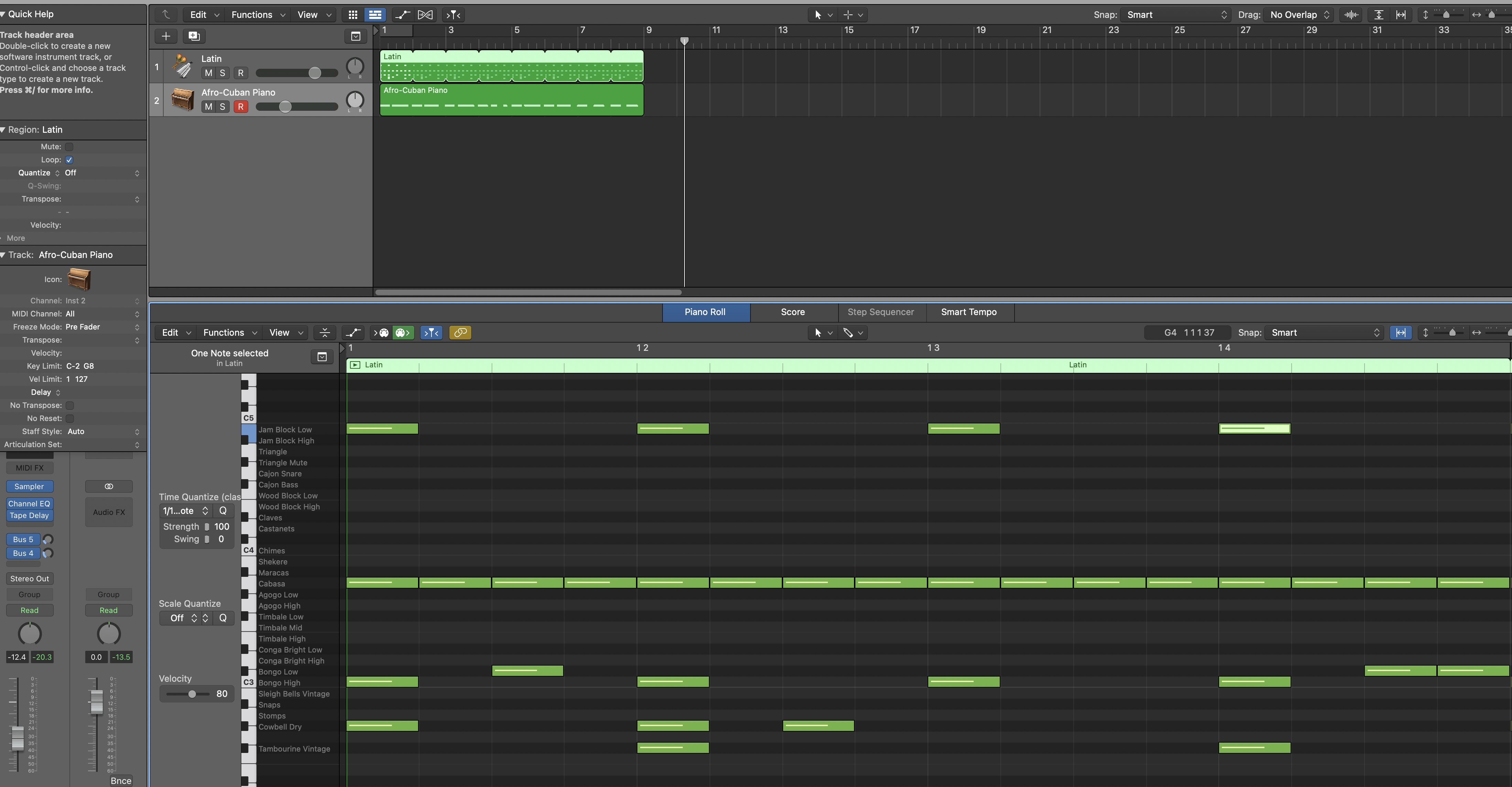
Task: Uncheck the Loop checkbox for region
Action: coord(69,160)
